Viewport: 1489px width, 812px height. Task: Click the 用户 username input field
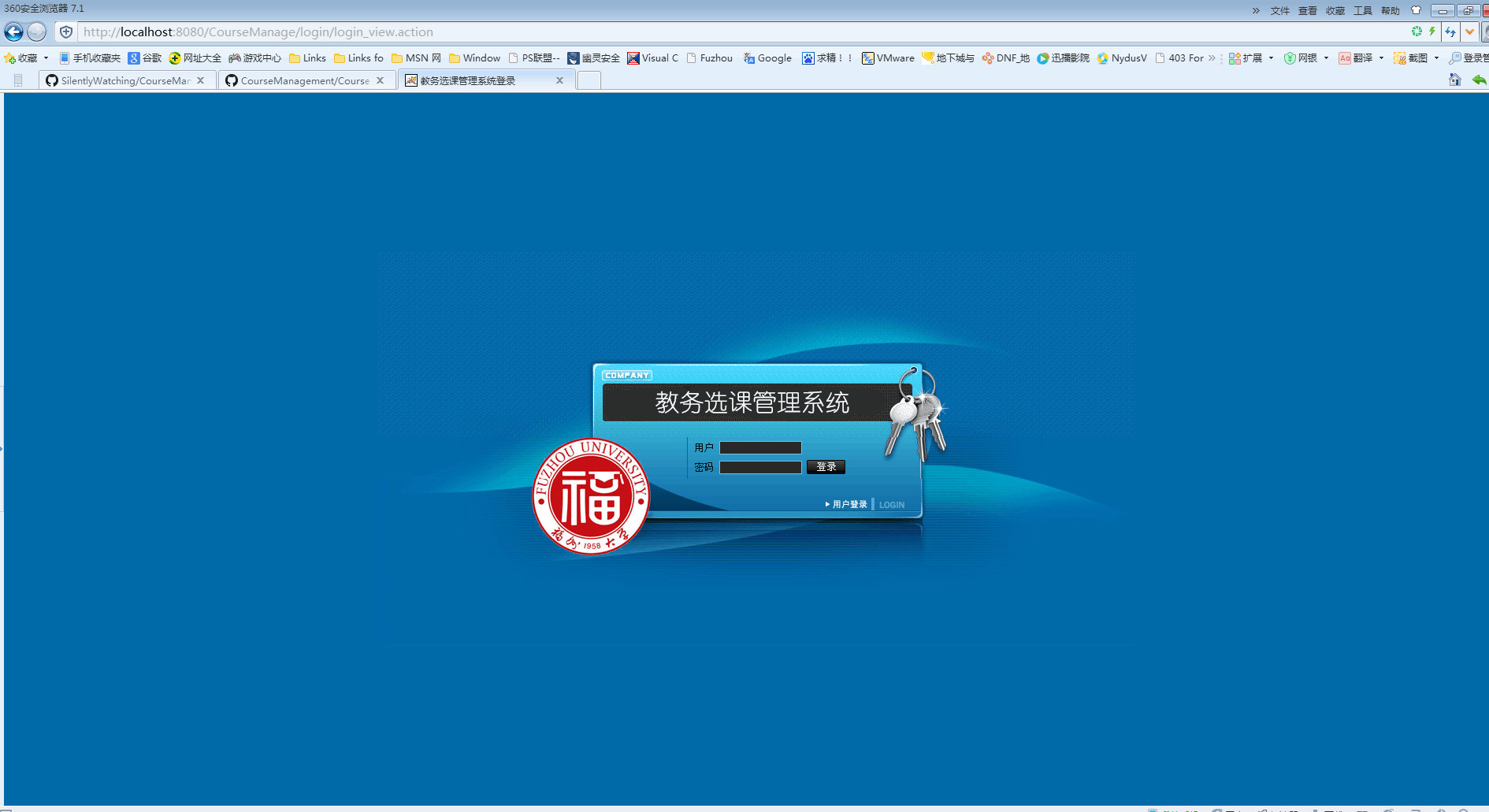coord(760,447)
